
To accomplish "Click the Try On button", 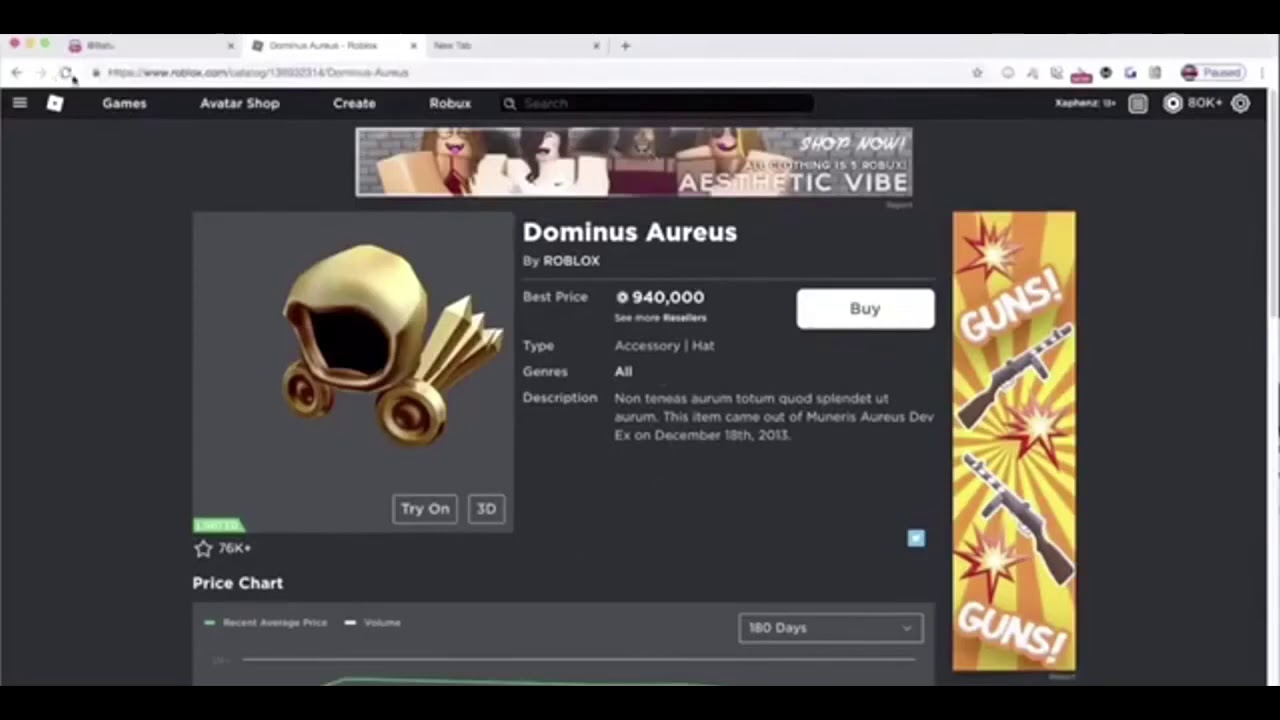I will [425, 509].
